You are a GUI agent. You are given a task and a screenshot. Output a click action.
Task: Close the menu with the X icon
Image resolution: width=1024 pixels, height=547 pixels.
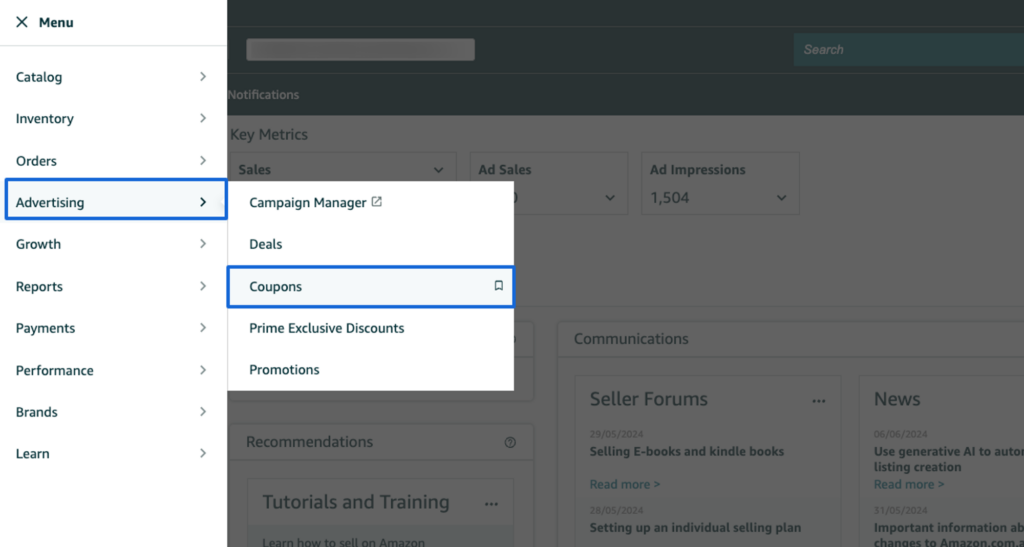point(22,22)
